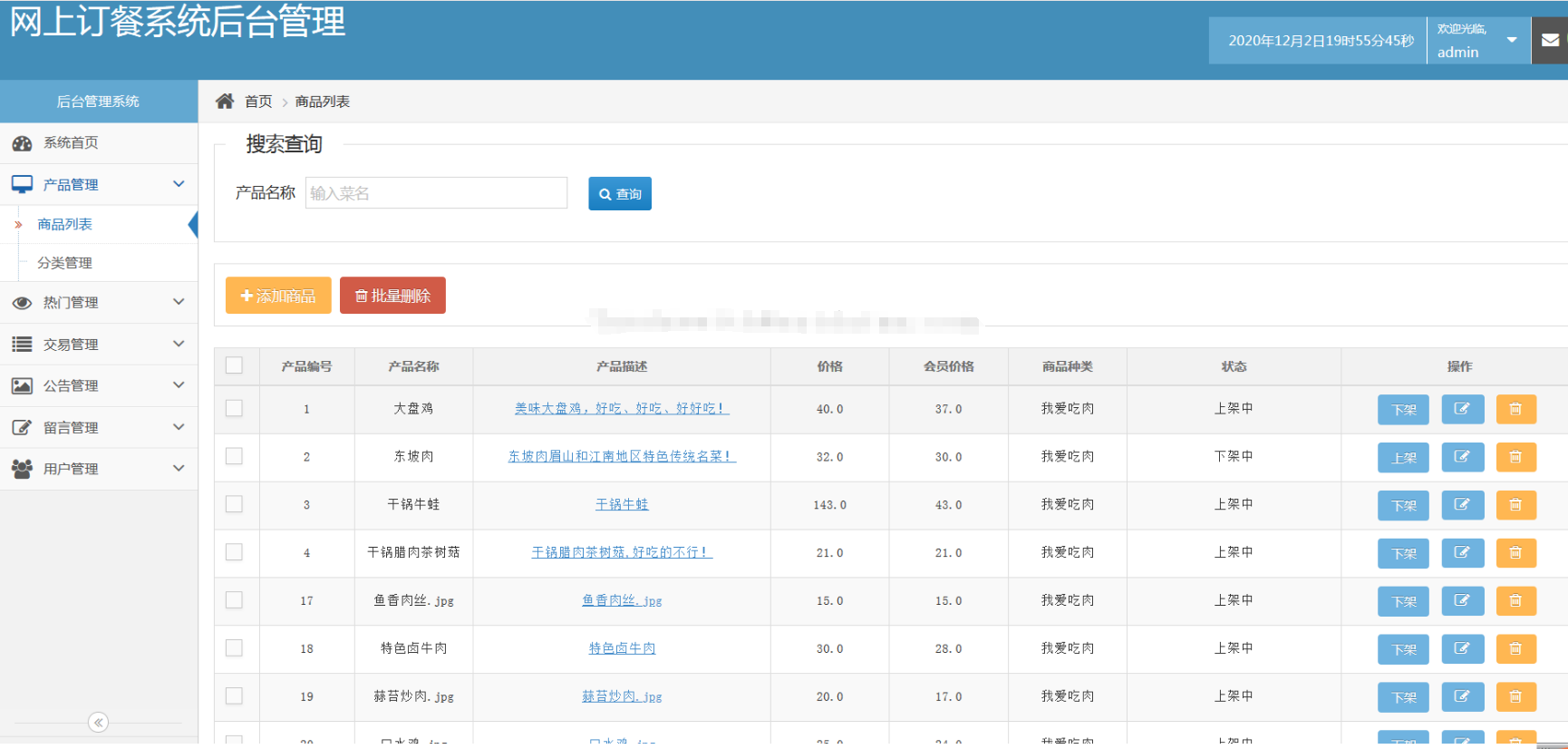Click 上架 button for 东坡肉
1568x749 pixels.
[1403, 458]
